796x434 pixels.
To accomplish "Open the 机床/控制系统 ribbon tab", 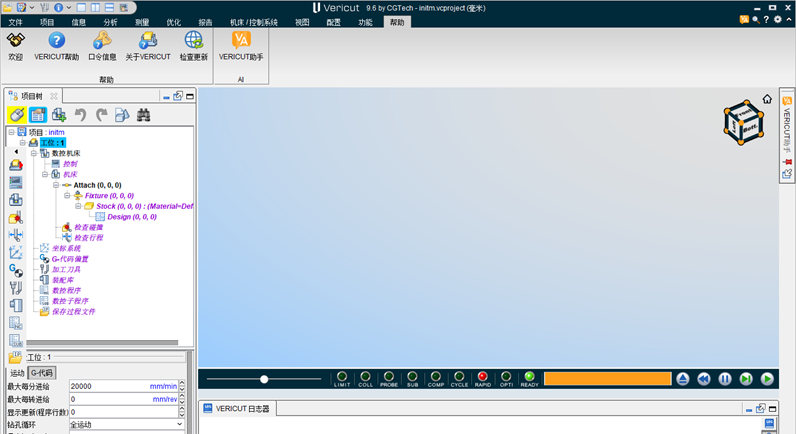I will click(254, 22).
